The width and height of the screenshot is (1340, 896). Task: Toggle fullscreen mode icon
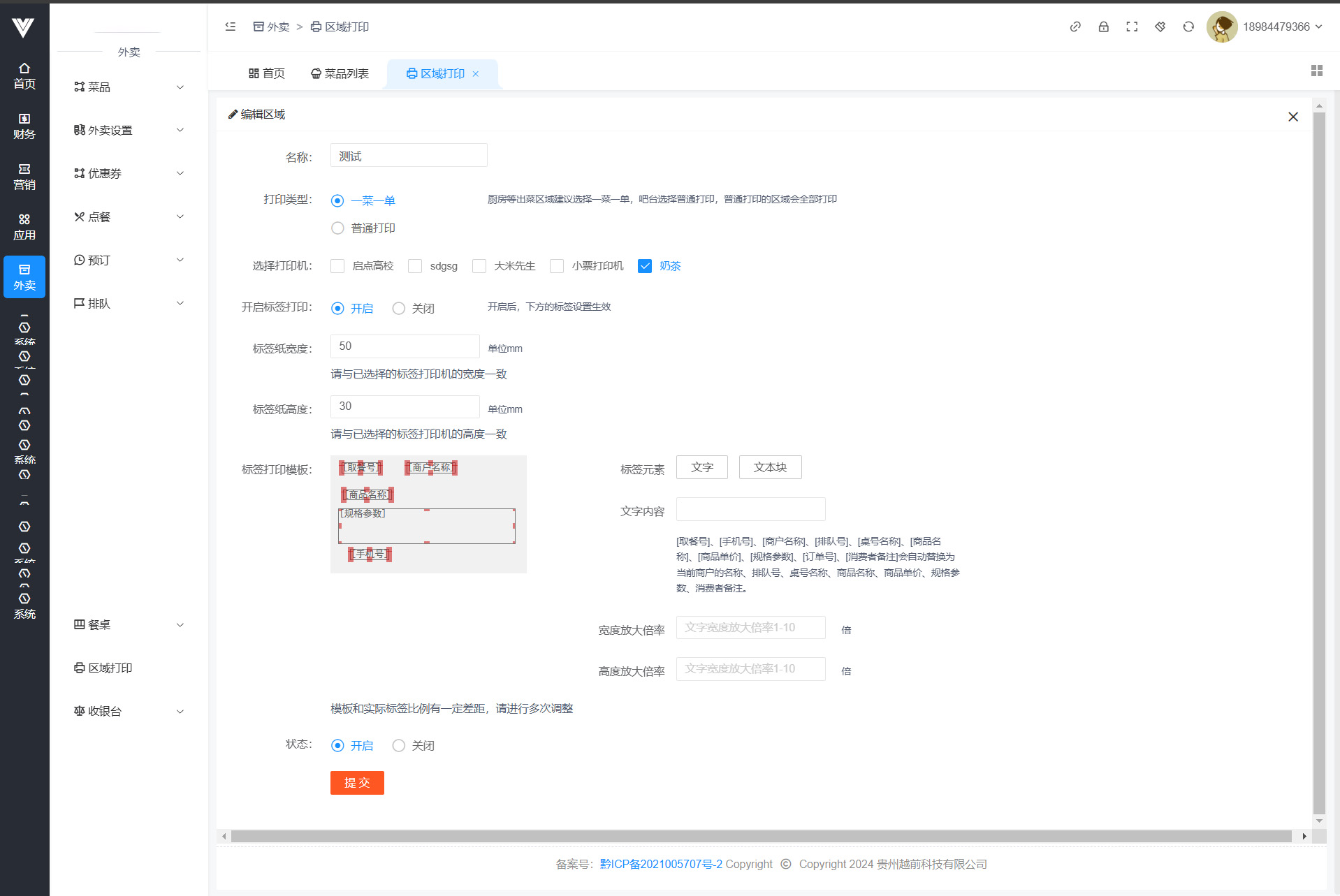[1132, 27]
